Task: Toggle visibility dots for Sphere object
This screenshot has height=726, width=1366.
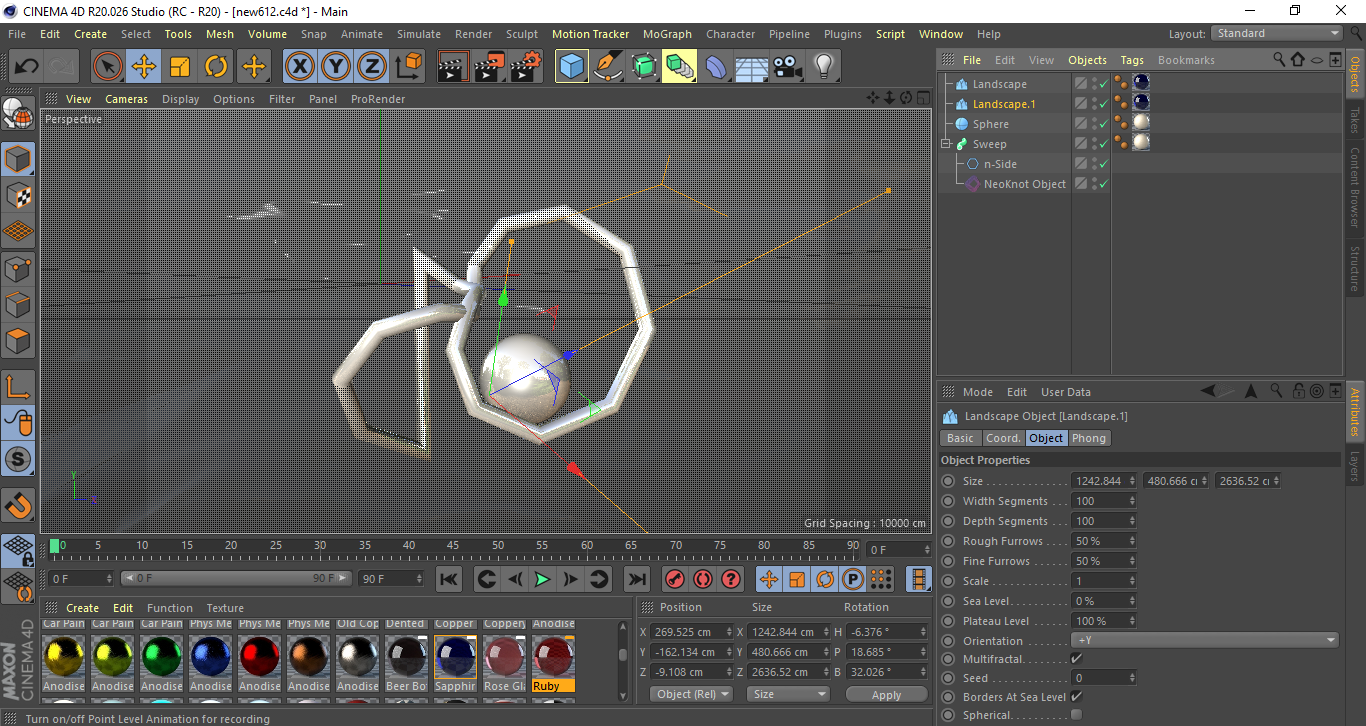Action: [x=1094, y=124]
